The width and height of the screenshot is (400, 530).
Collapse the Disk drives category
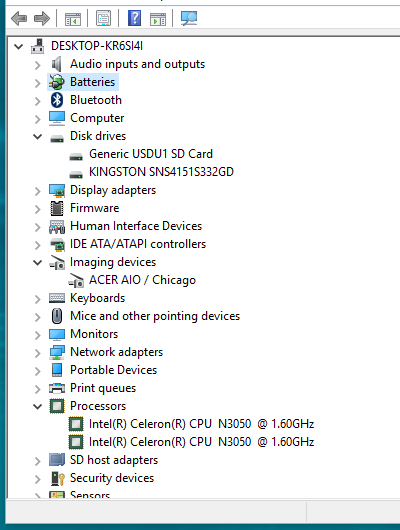click(38, 136)
